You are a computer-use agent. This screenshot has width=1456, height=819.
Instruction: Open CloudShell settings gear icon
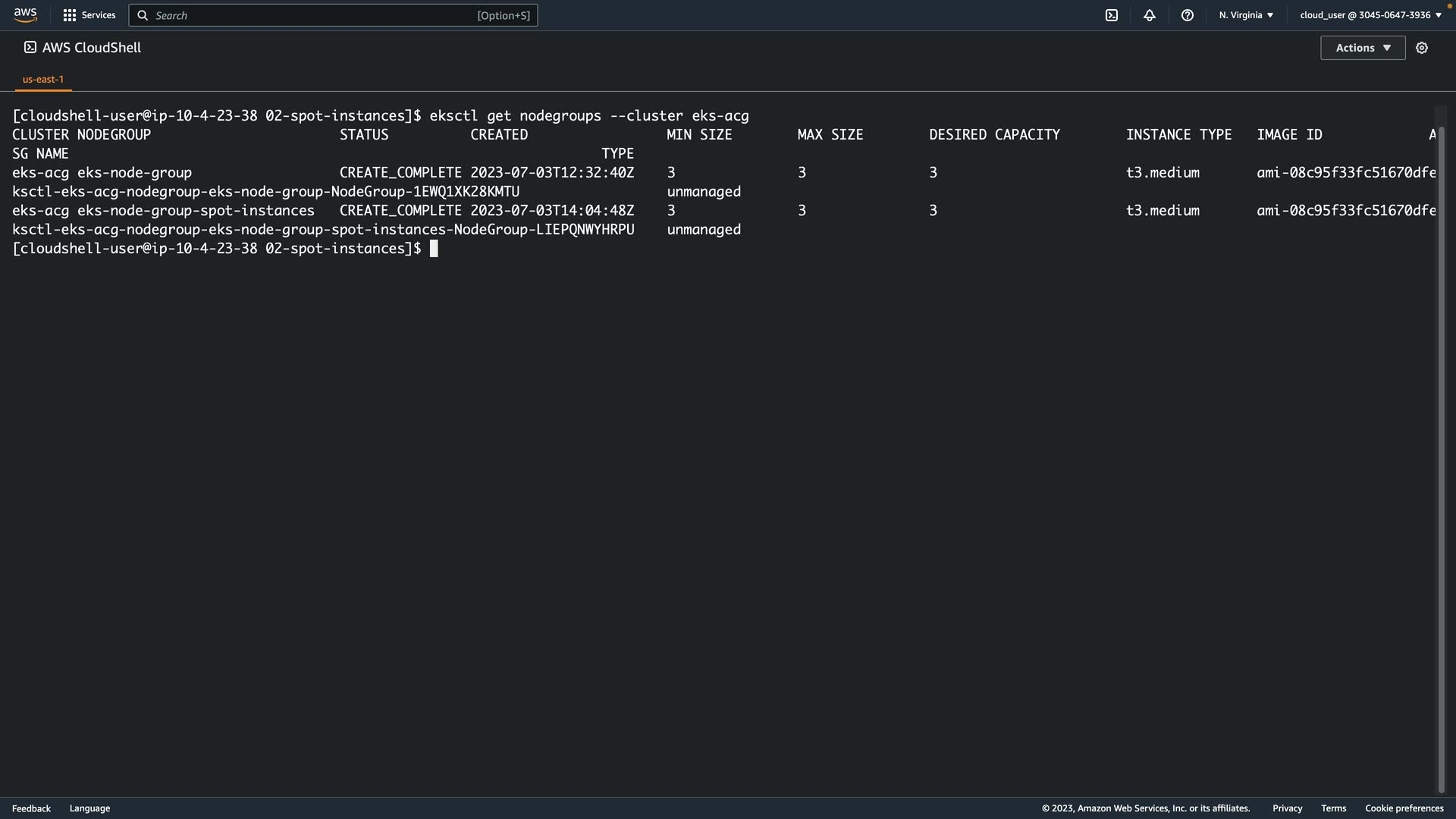click(x=1422, y=48)
